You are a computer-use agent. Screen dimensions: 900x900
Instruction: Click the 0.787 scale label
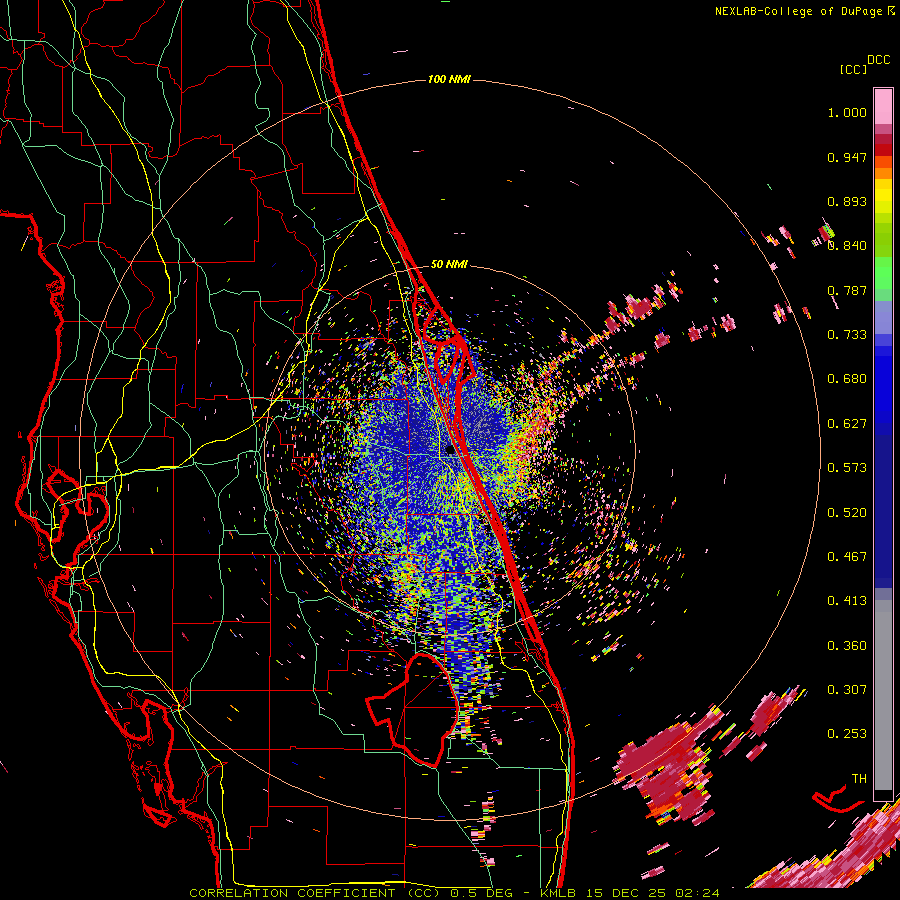pos(847,290)
